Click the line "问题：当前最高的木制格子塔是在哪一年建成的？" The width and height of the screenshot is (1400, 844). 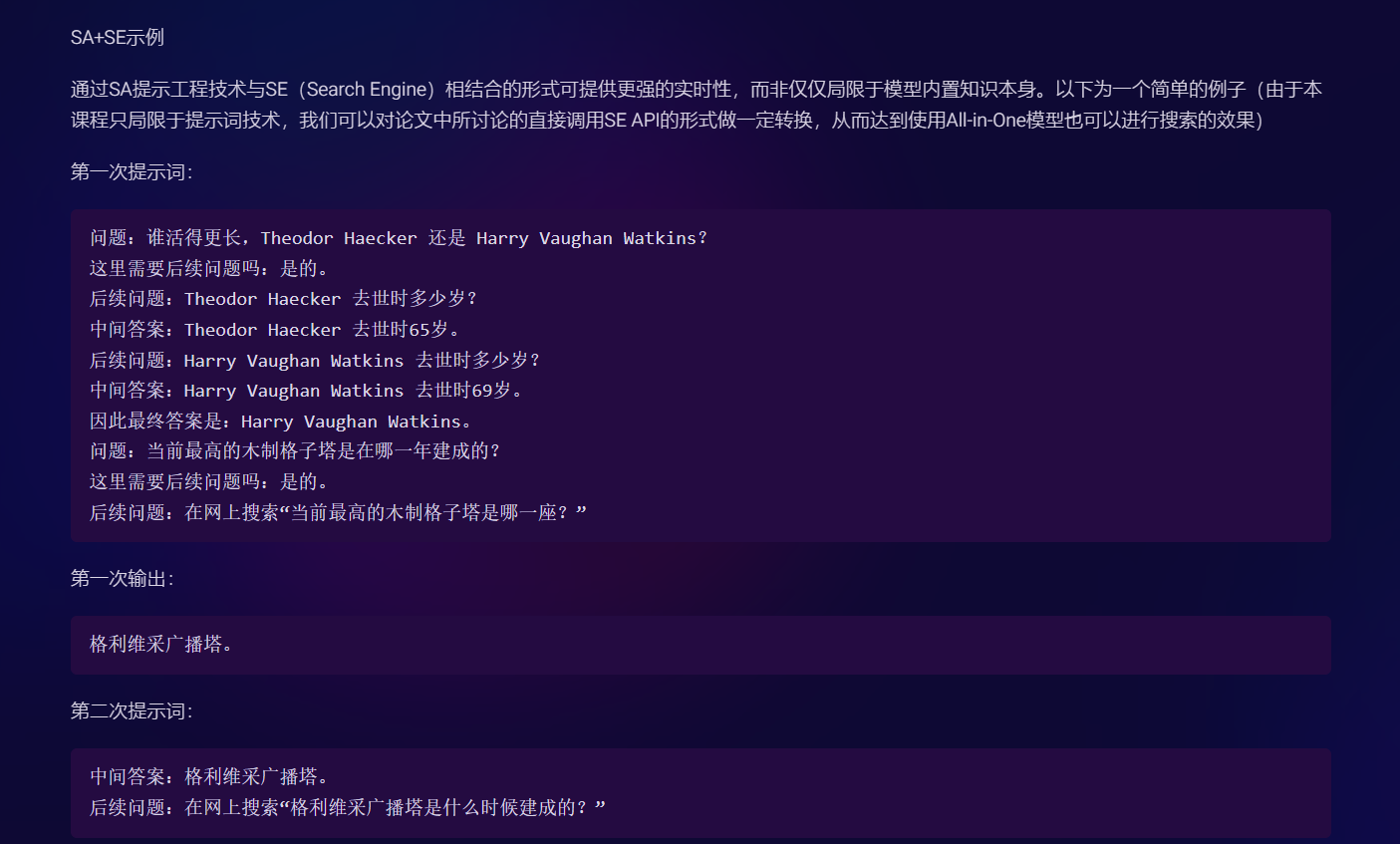coord(296,451)
